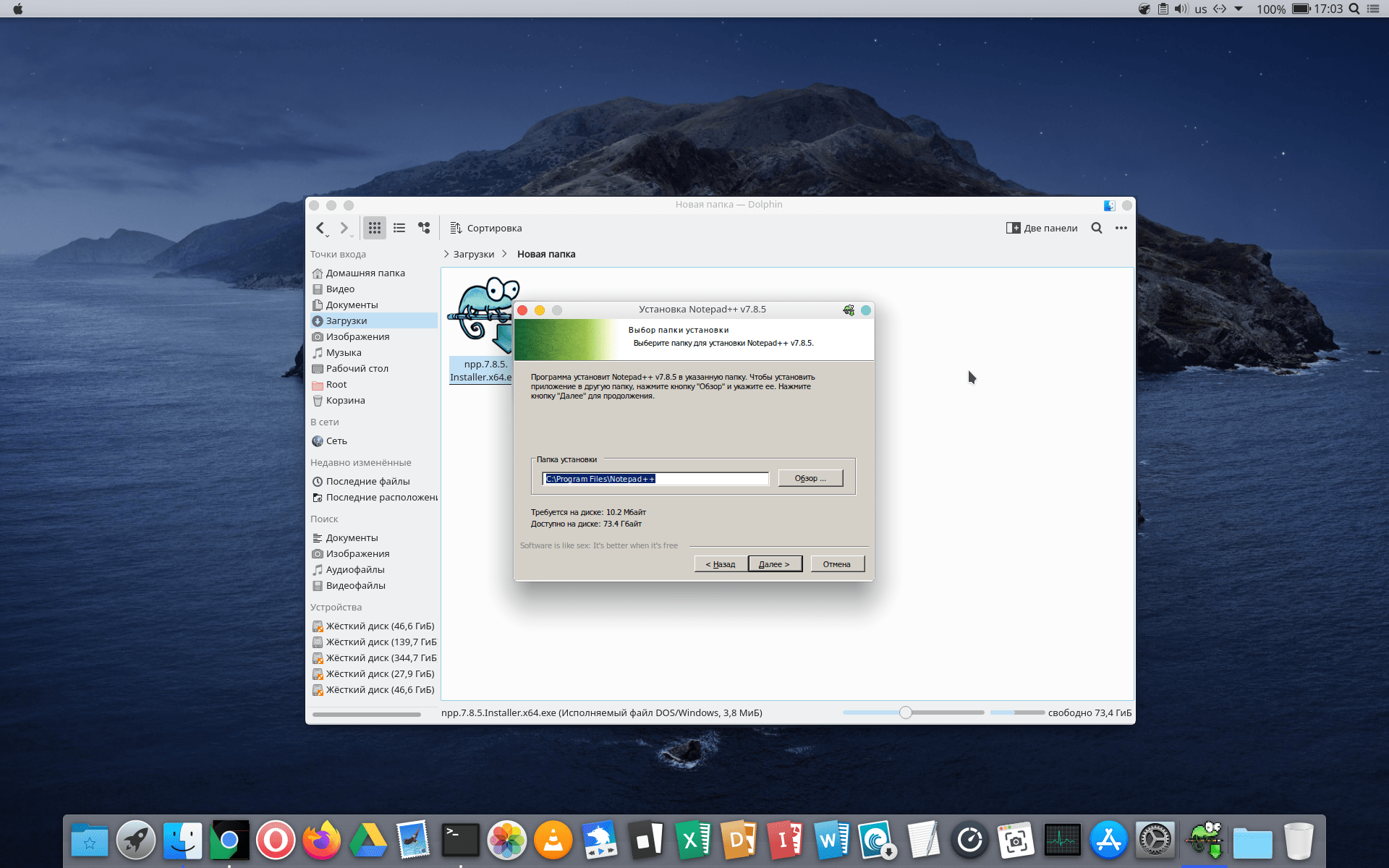Click the battery indicator in menu bar
1389x868 pixels.
1301,9
